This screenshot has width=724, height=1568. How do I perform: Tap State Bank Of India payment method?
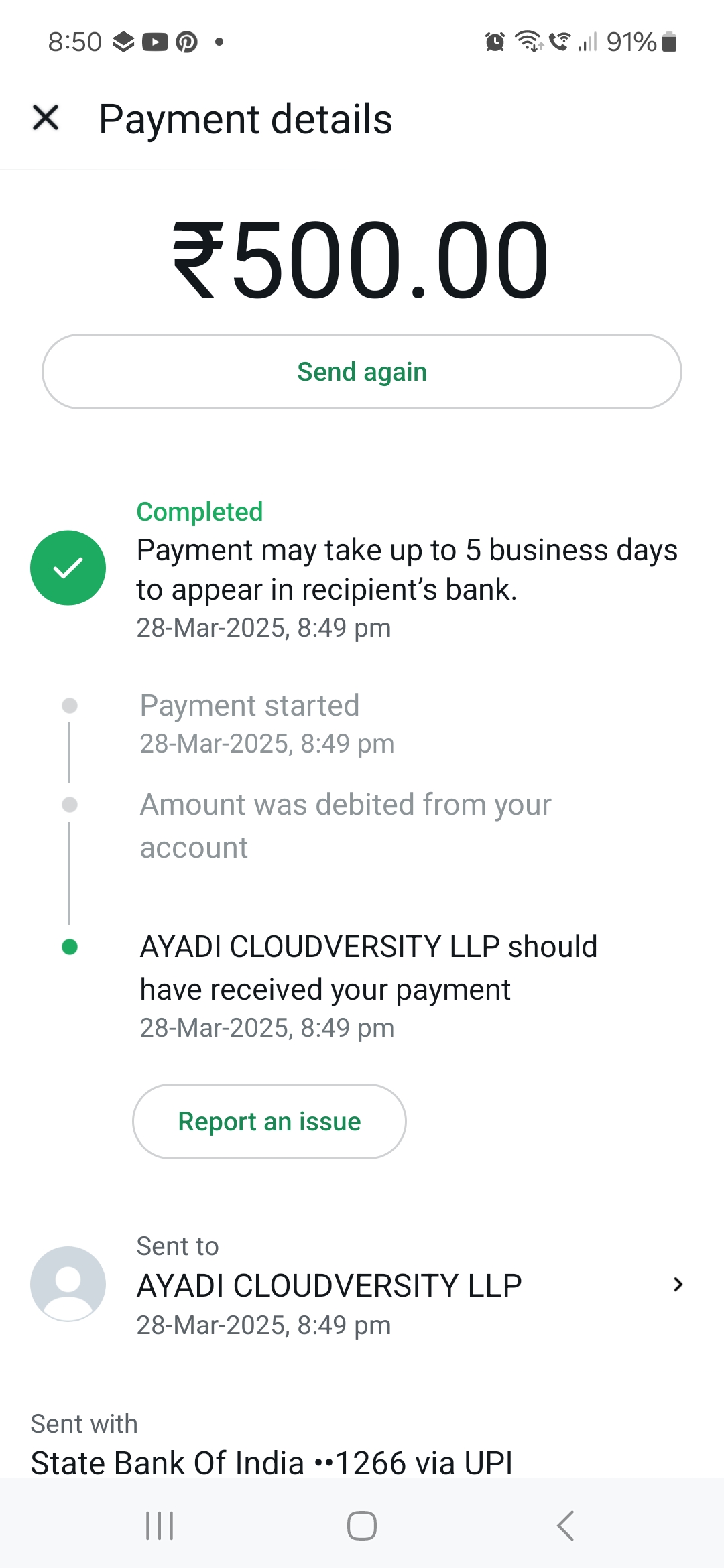point(271,1463)
